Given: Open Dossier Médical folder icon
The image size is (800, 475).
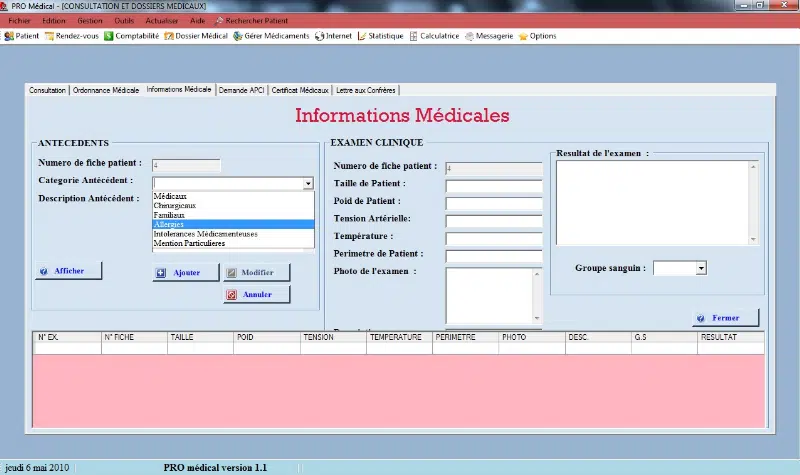Looking at the screenshot, I should [169, 36].
